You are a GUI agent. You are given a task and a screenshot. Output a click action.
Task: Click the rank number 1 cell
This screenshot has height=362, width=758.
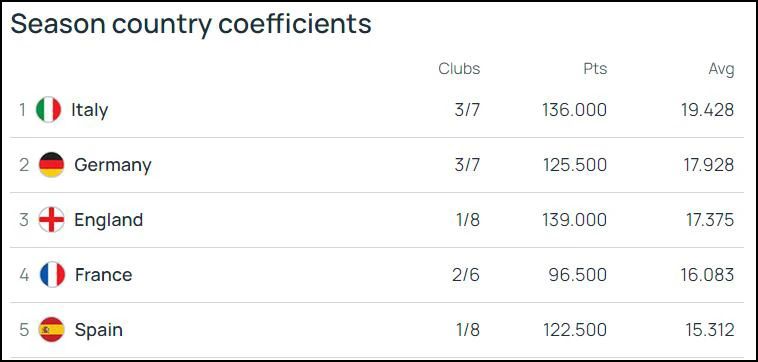23,110
